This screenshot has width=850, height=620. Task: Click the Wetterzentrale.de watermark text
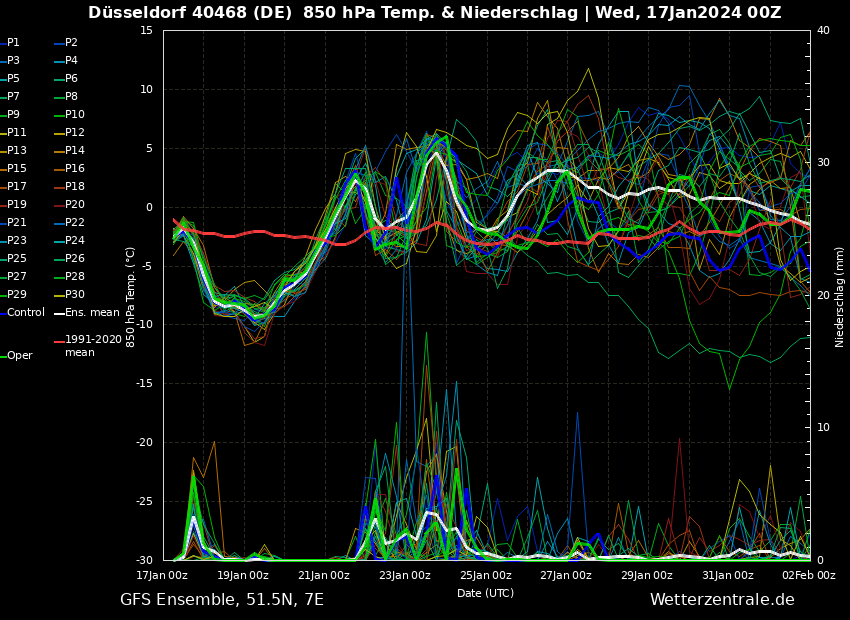(x=721, y=600)
